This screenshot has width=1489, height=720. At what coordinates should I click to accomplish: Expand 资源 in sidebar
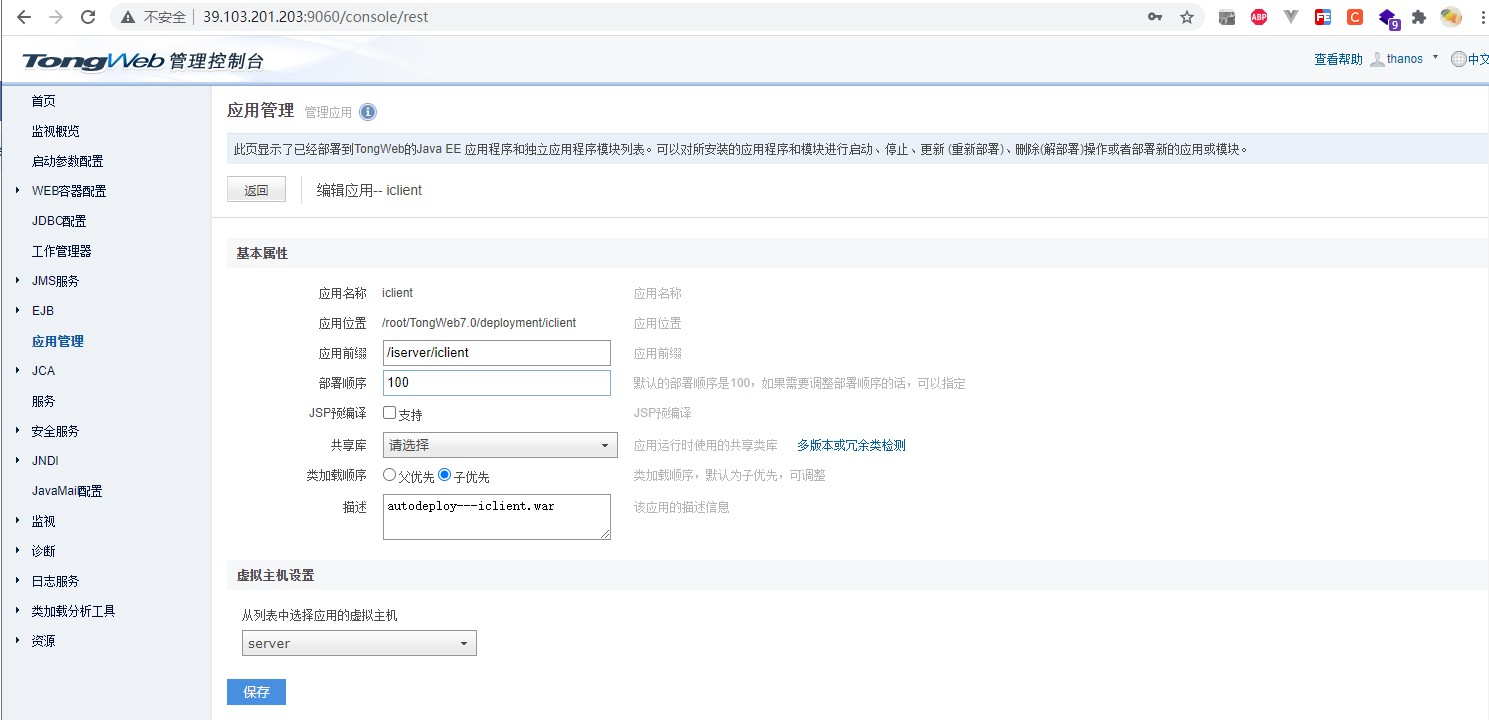click(x=18, y=640)
